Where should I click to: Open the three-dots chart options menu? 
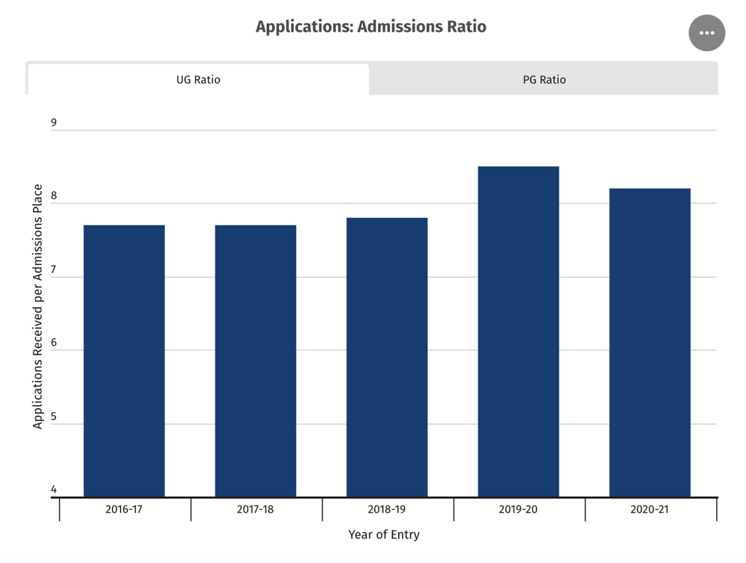point(707,33)
